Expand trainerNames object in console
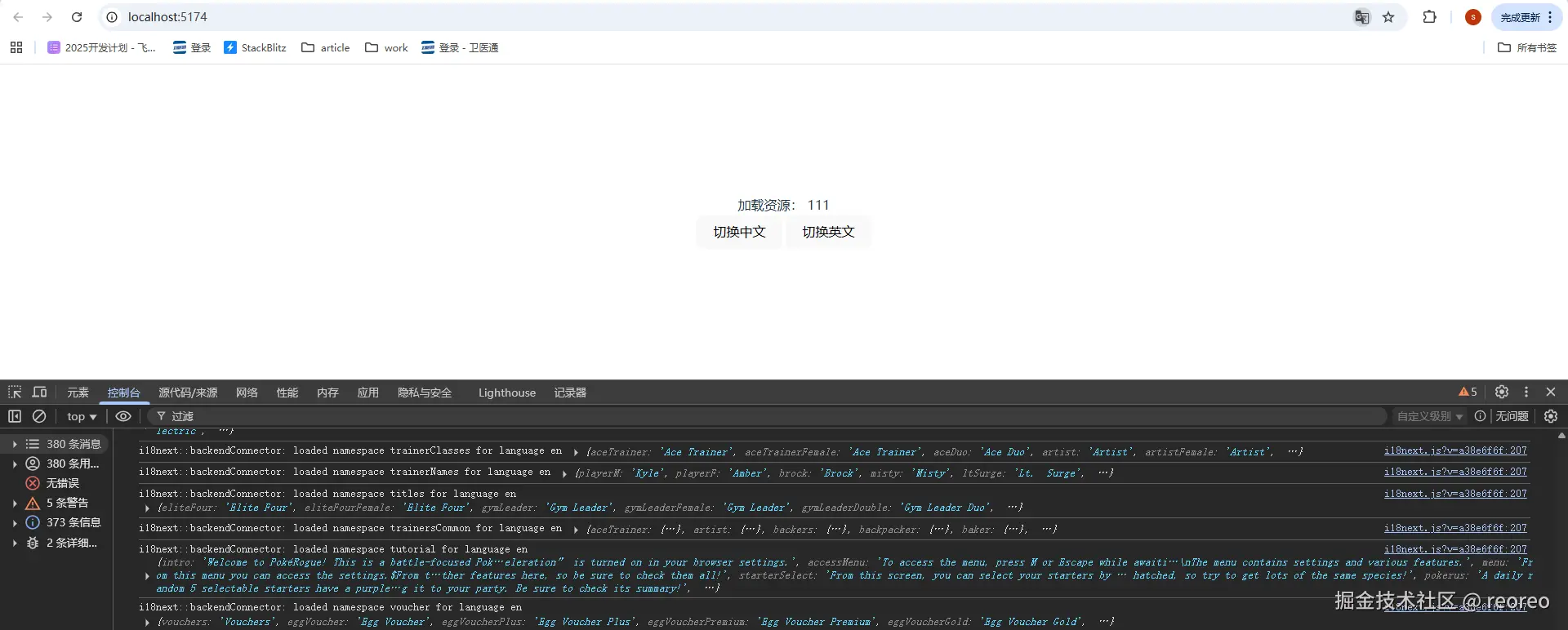 pyautogui.click(x=564, y=473)
